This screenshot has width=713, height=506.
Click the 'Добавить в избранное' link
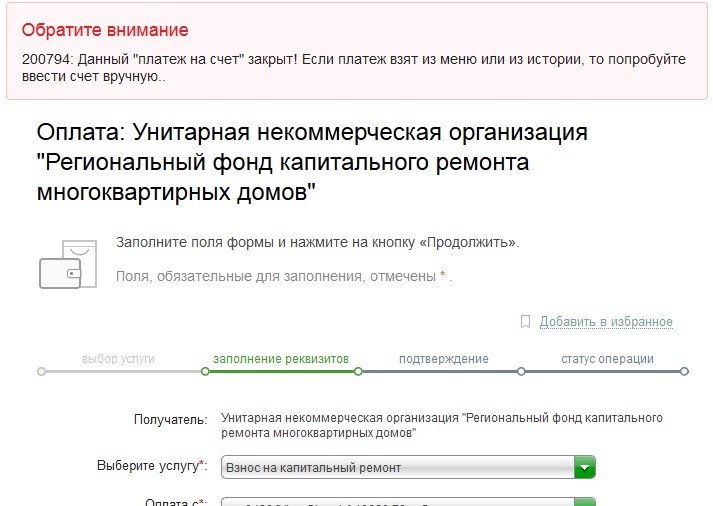[606, 321]
